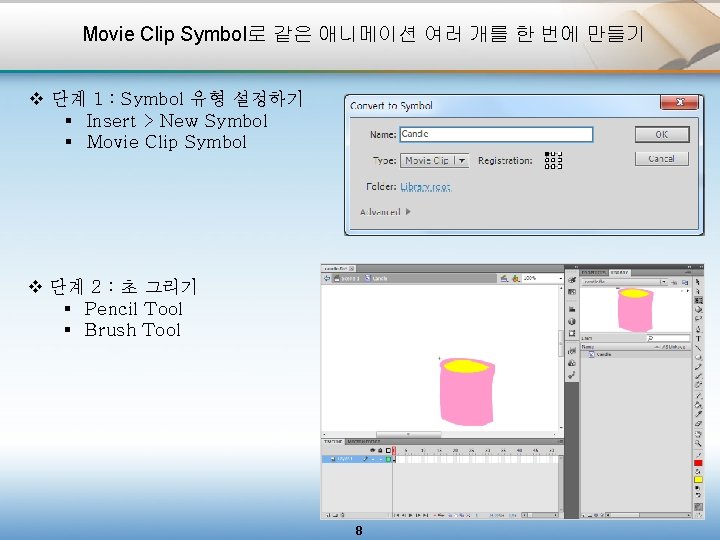Screen dimensions: 720x540
Task: Switch to the Motion Editor tab
Action: (x=364, y=441)
